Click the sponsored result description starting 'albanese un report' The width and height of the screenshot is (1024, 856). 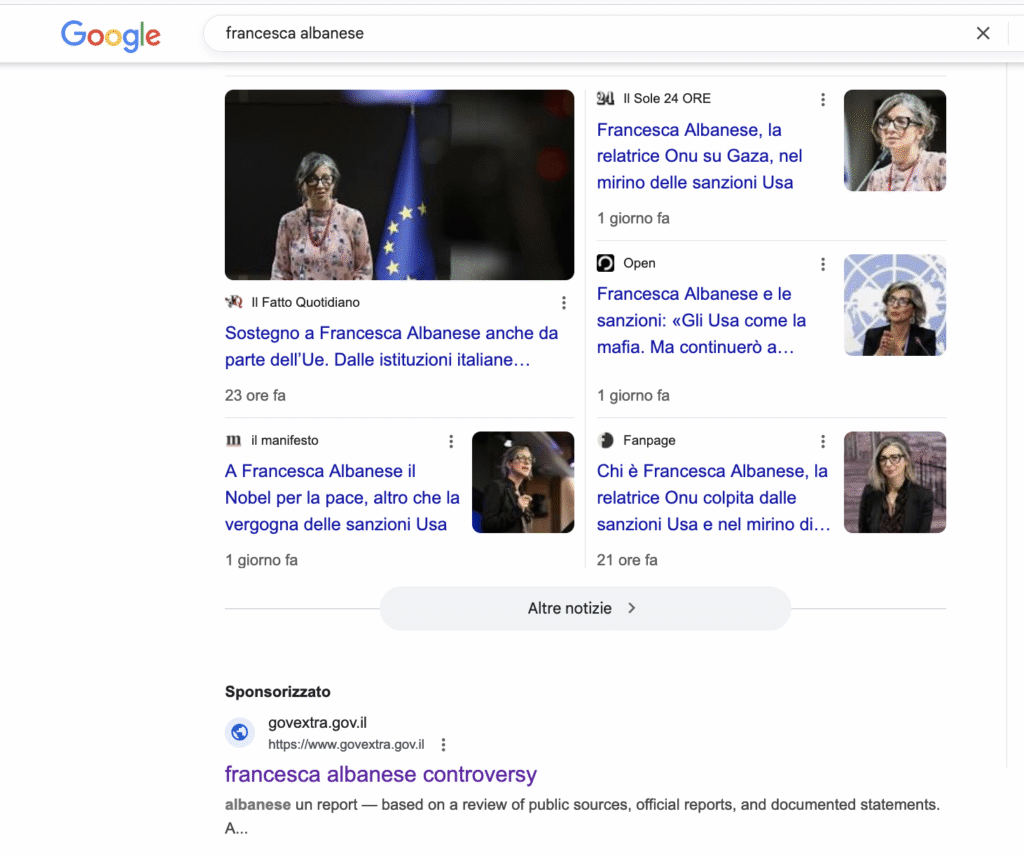coord(583,816)
